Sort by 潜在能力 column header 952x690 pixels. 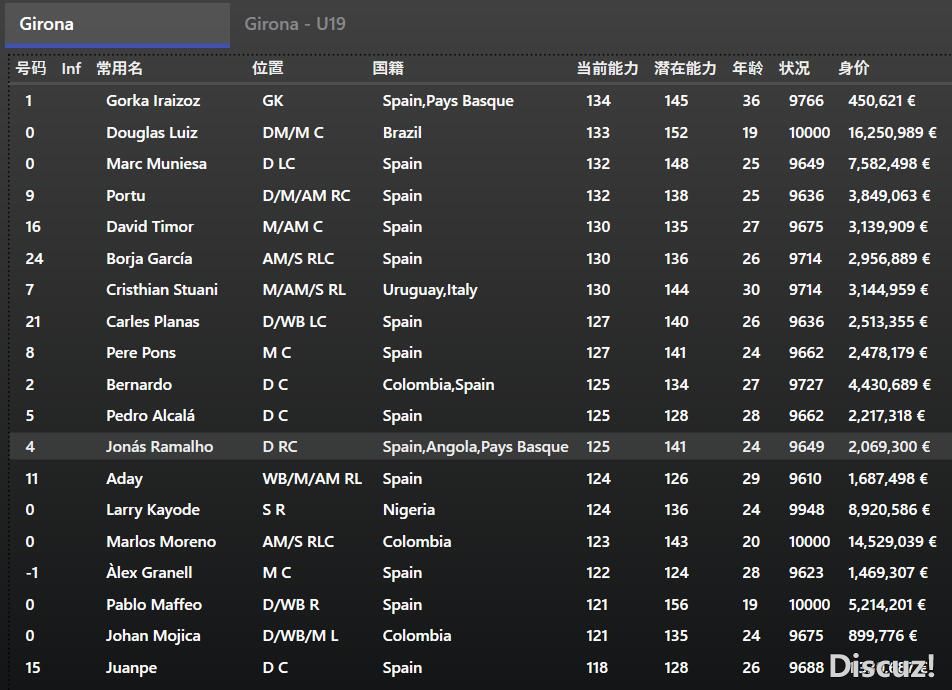(x=685, y=68)
